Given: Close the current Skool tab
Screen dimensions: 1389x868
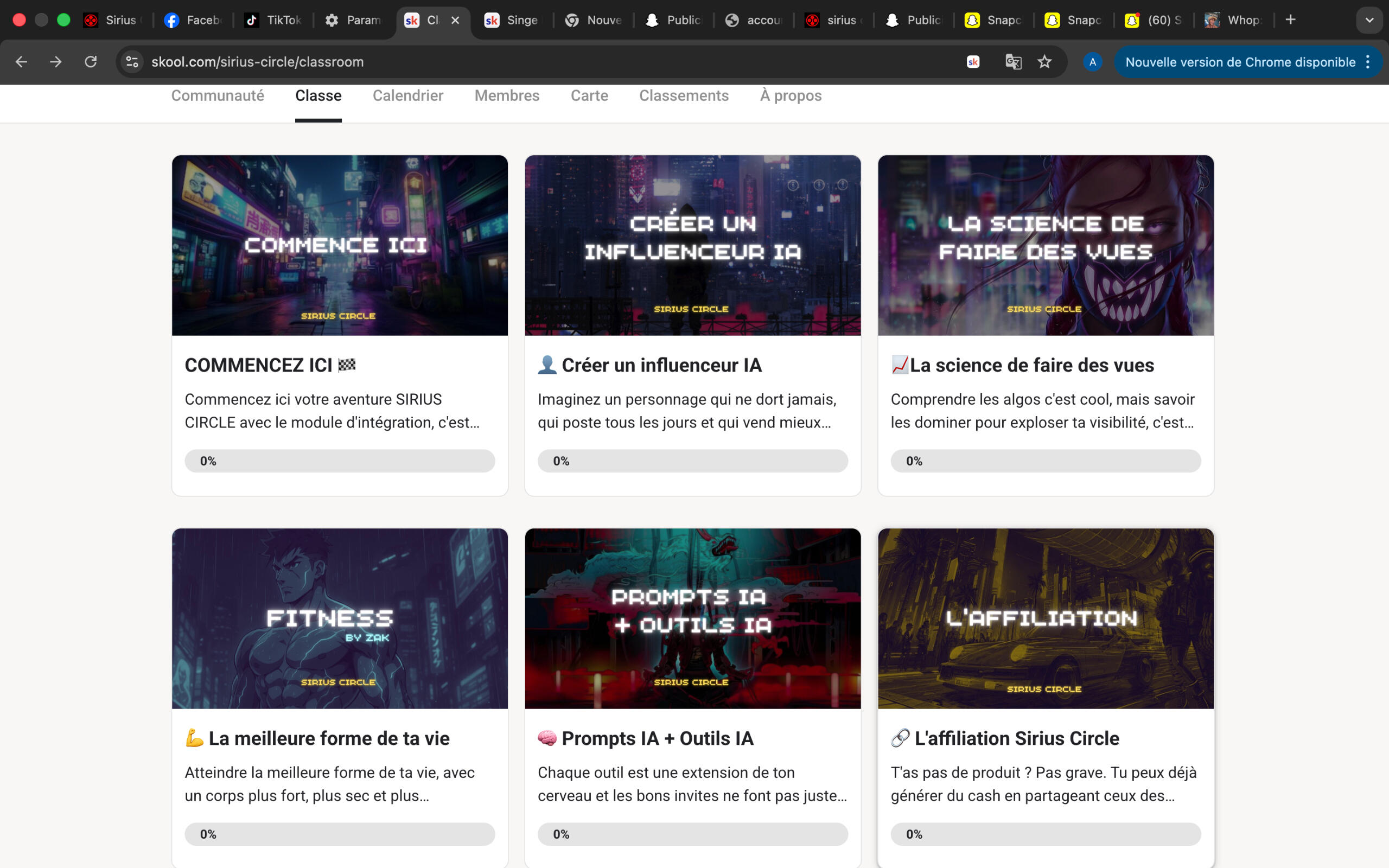Looking at the screenshot, I should (x=455, y=20).
